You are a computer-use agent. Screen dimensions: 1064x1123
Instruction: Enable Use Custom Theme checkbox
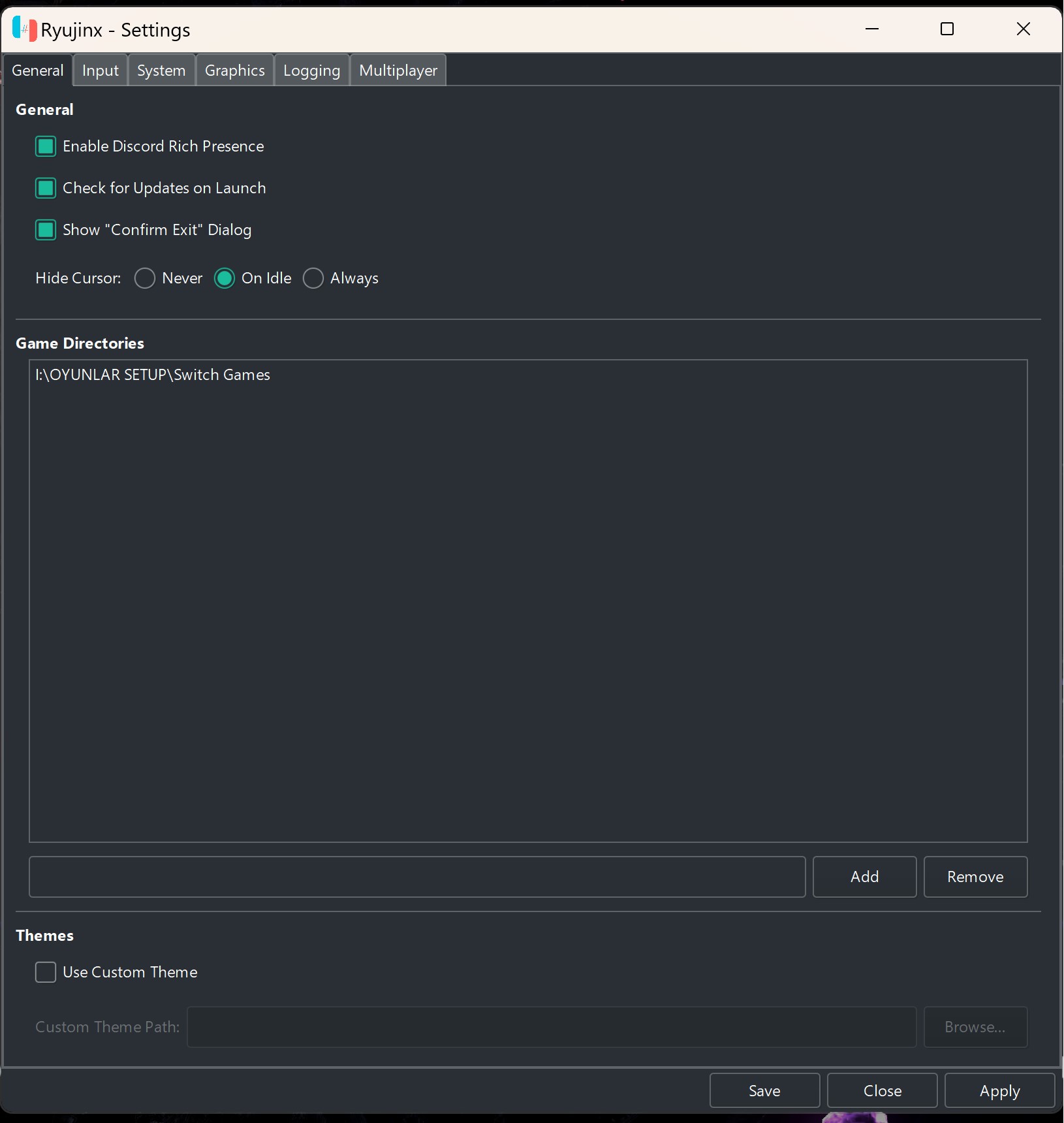[46, 972]
